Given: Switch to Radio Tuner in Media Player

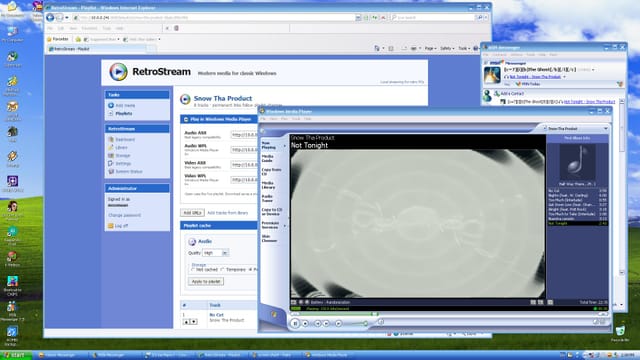Looking at the screenshot, I should click(x=267, y=198).
